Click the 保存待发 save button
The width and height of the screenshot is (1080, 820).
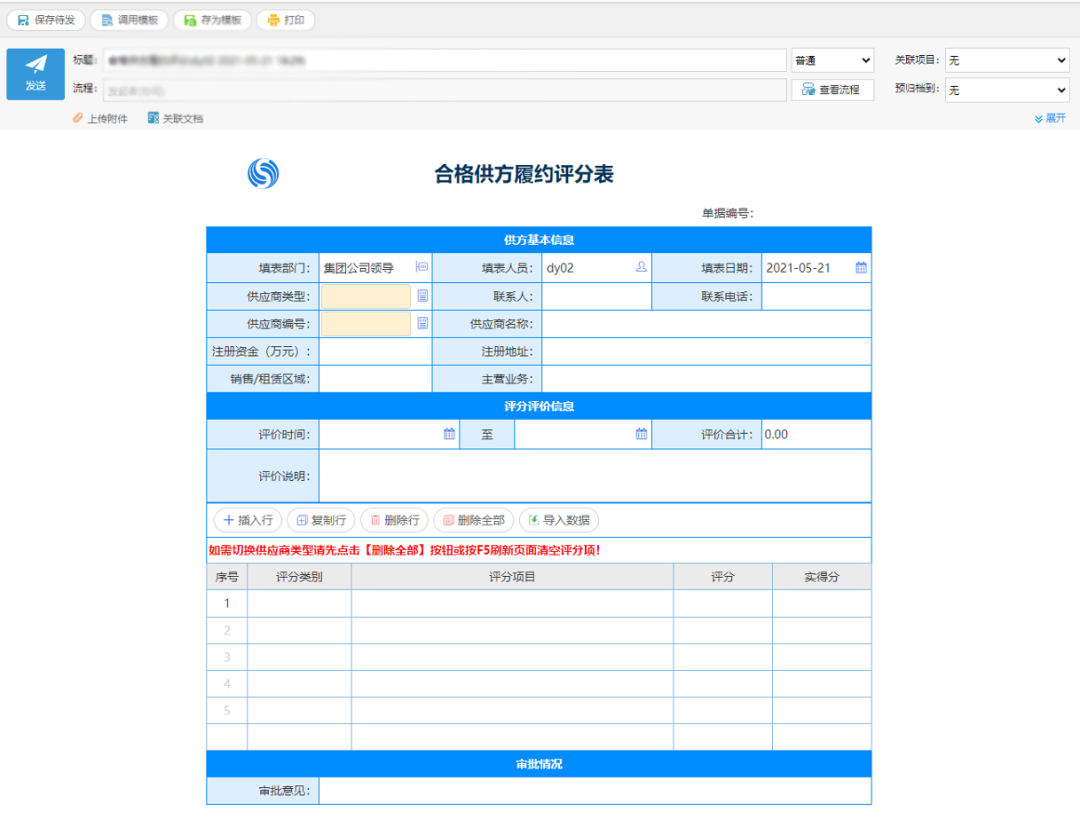pyautogui.click(x=46, y=20)
